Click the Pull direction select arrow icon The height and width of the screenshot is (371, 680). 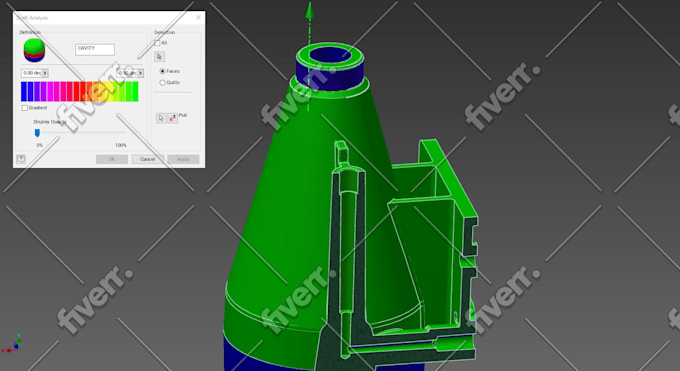pyautogui.click(x=161, y=118)
